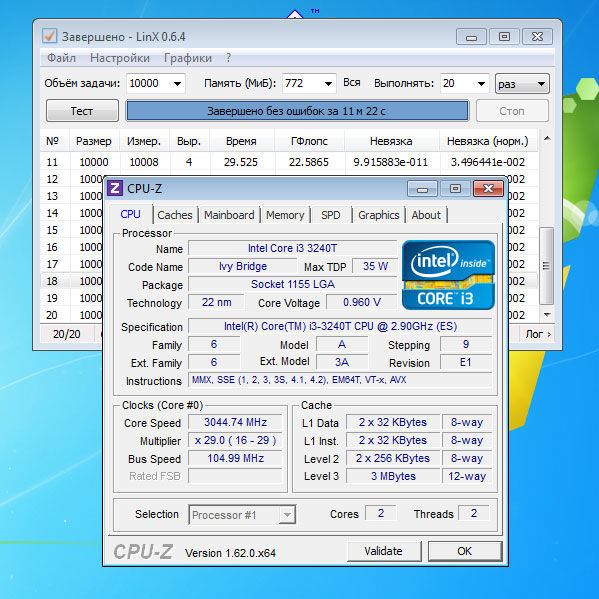Click the Ivy Bridge code name field
Screen dimensions: 599x599
tap(243, 266)
